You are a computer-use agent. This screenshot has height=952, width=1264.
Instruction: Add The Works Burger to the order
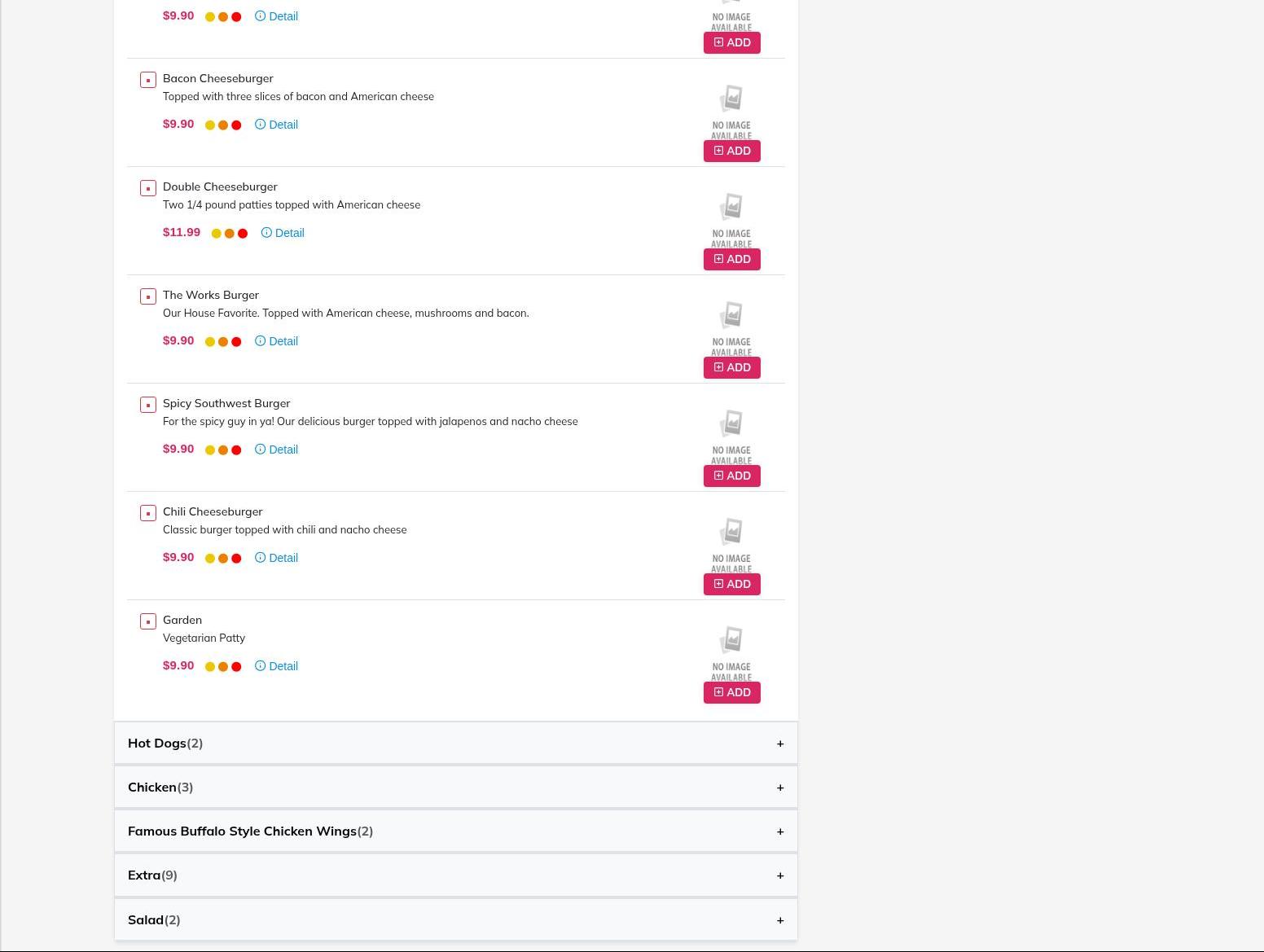[x=731, y=367]
